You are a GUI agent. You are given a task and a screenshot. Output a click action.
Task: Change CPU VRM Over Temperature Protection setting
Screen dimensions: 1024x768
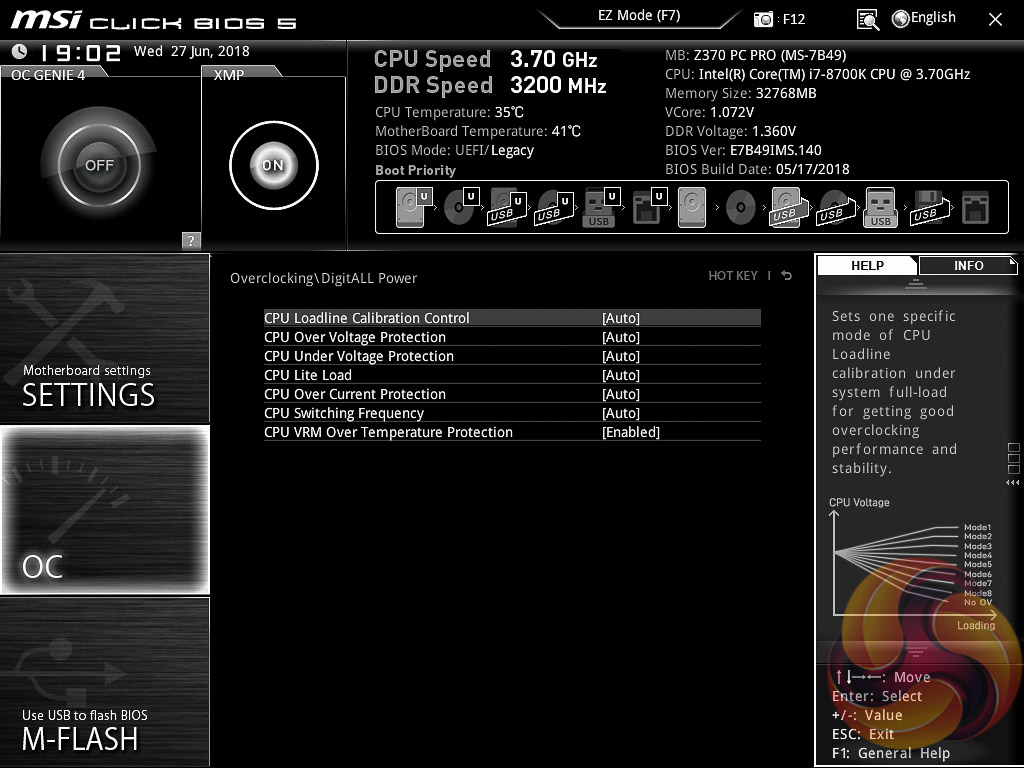tap(512, 432)
